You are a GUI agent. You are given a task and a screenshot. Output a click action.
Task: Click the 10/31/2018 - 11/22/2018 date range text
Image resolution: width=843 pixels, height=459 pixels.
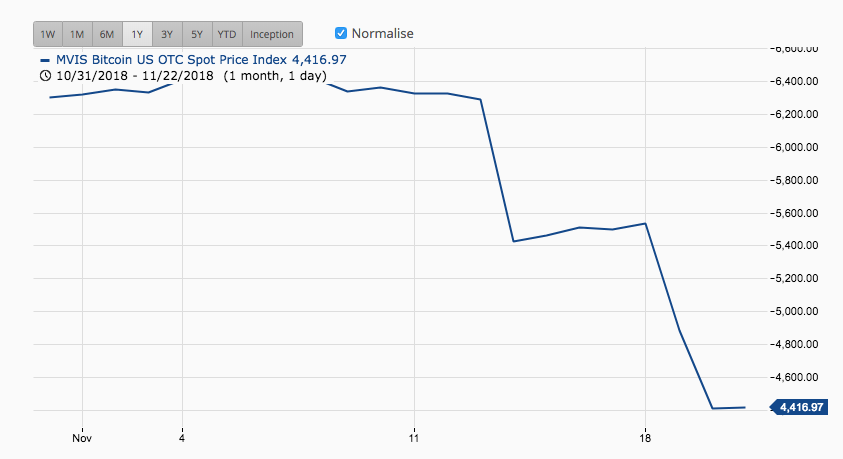(135, 76)
